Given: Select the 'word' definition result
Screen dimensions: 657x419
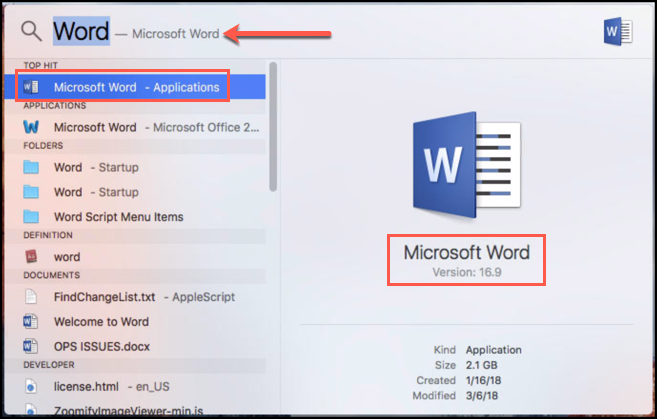Looking at the screenshot, I should tap(135, 256).
